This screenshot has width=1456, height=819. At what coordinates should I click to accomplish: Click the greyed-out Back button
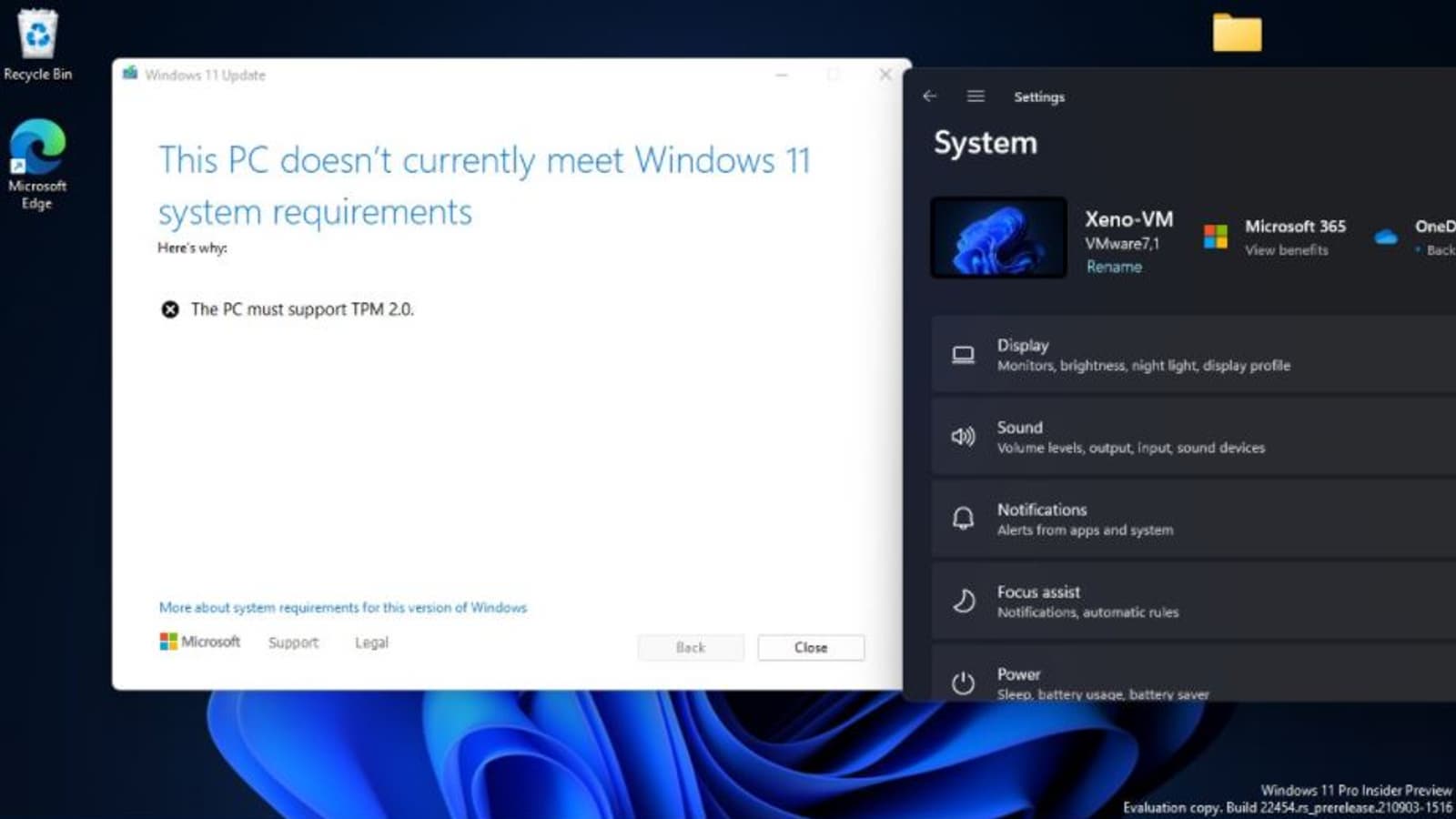(x=691, y=647)
